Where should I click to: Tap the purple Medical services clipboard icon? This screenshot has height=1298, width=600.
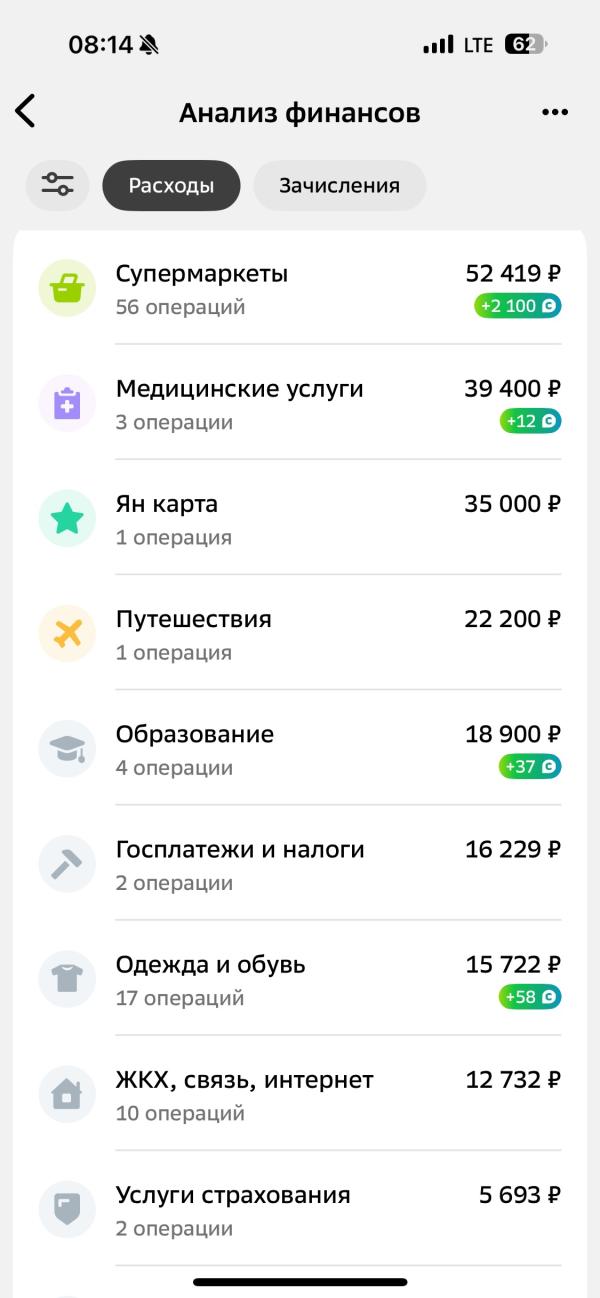[67, 403]
